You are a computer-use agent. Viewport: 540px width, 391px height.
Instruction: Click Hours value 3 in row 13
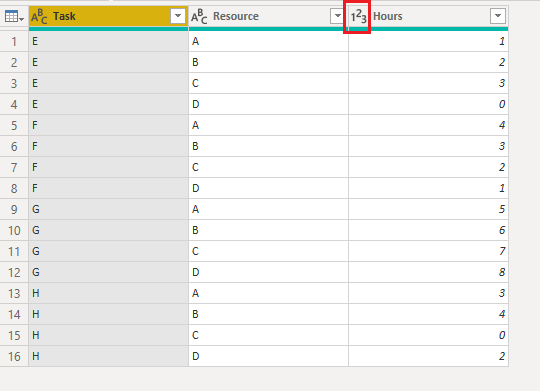(428, 293)
